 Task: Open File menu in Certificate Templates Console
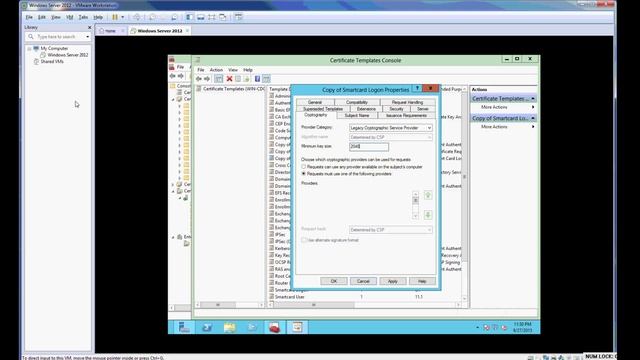201,70
